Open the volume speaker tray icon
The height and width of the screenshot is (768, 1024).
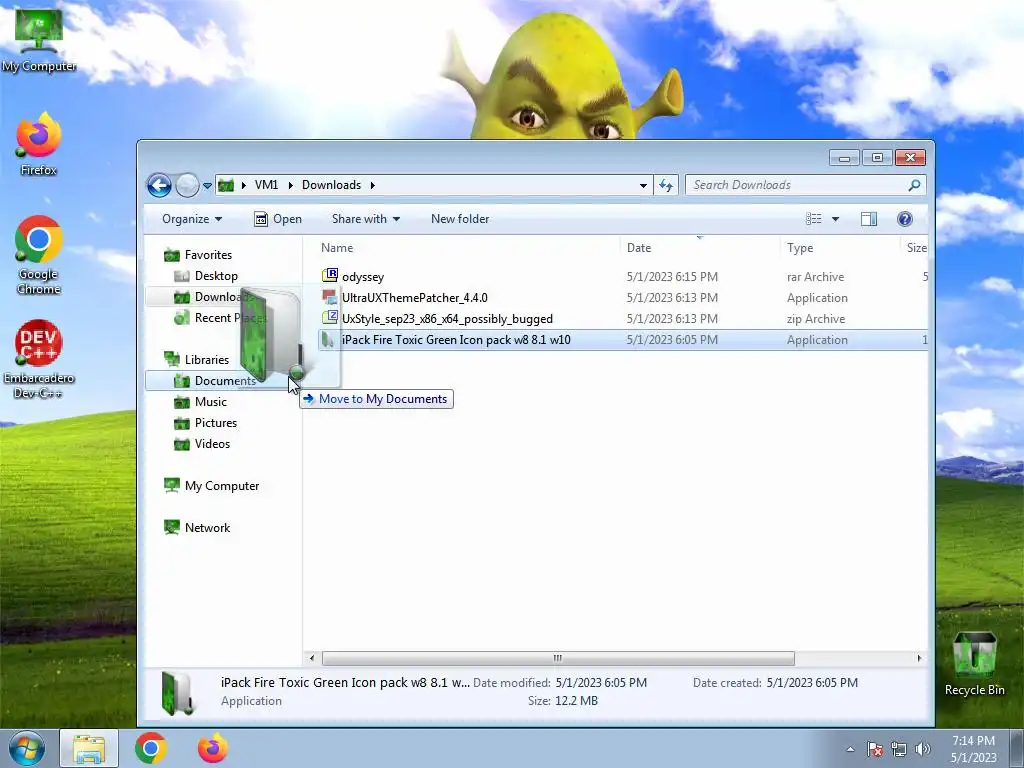923,749
